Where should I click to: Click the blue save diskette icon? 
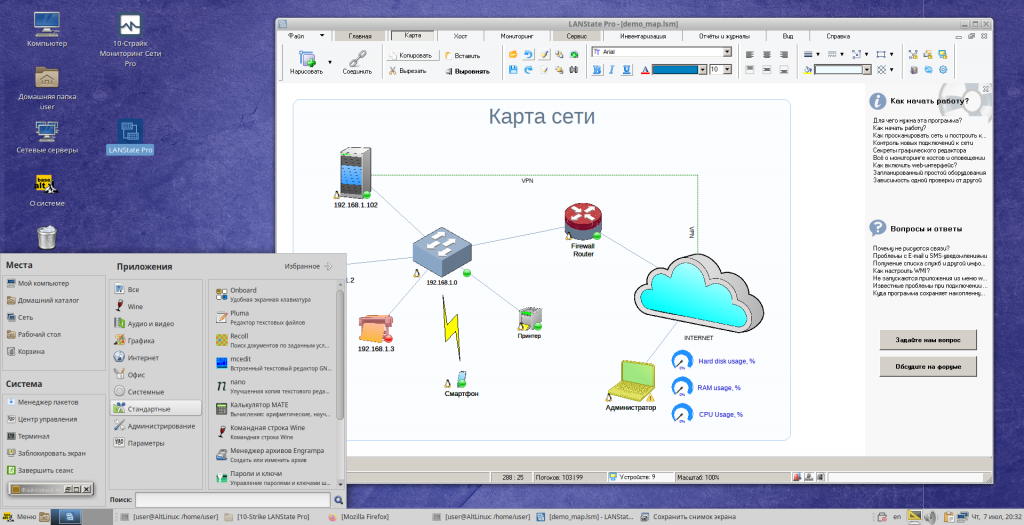pyautogui.click(x=513, y=70)
